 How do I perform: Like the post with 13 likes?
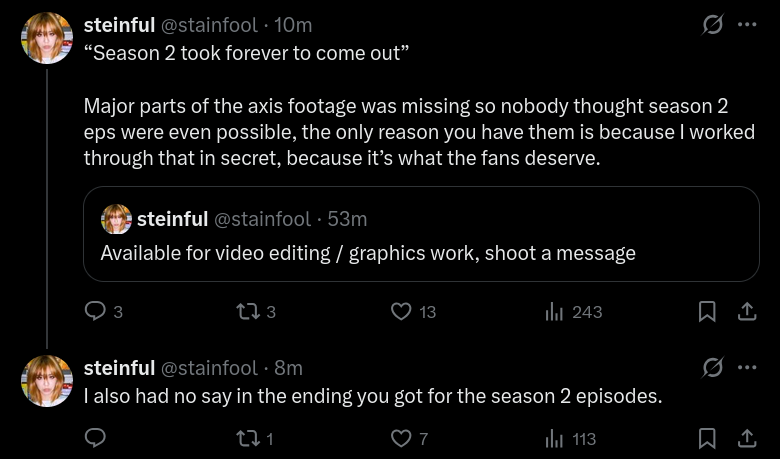pyautogui.click(x=401, y=312)
